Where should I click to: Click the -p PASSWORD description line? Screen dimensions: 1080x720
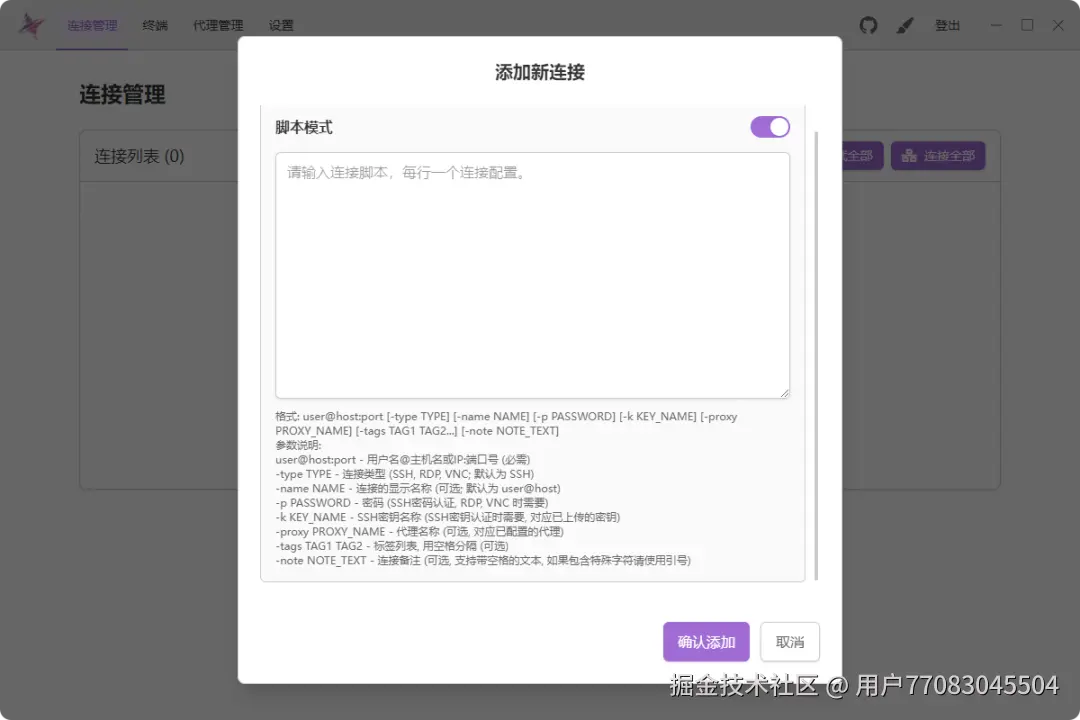(412, 503)
